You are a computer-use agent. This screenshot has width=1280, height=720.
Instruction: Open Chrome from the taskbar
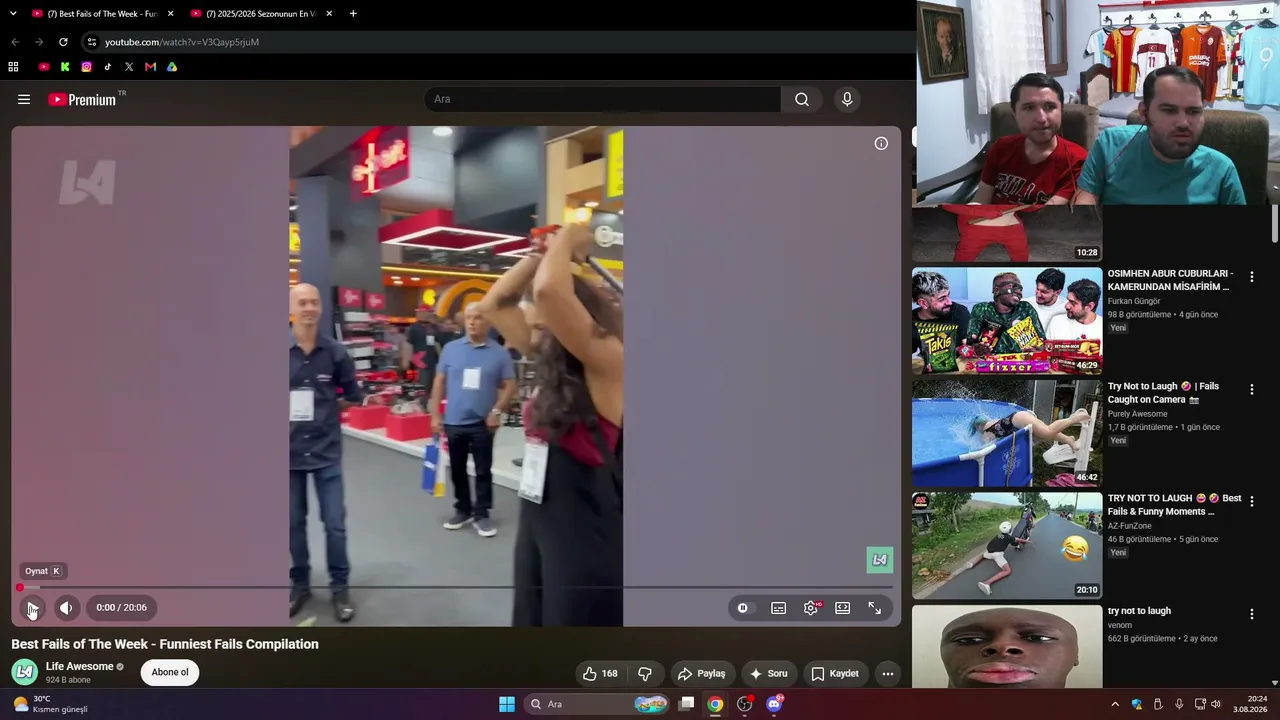pyautogui.click(x=715, y=704)
